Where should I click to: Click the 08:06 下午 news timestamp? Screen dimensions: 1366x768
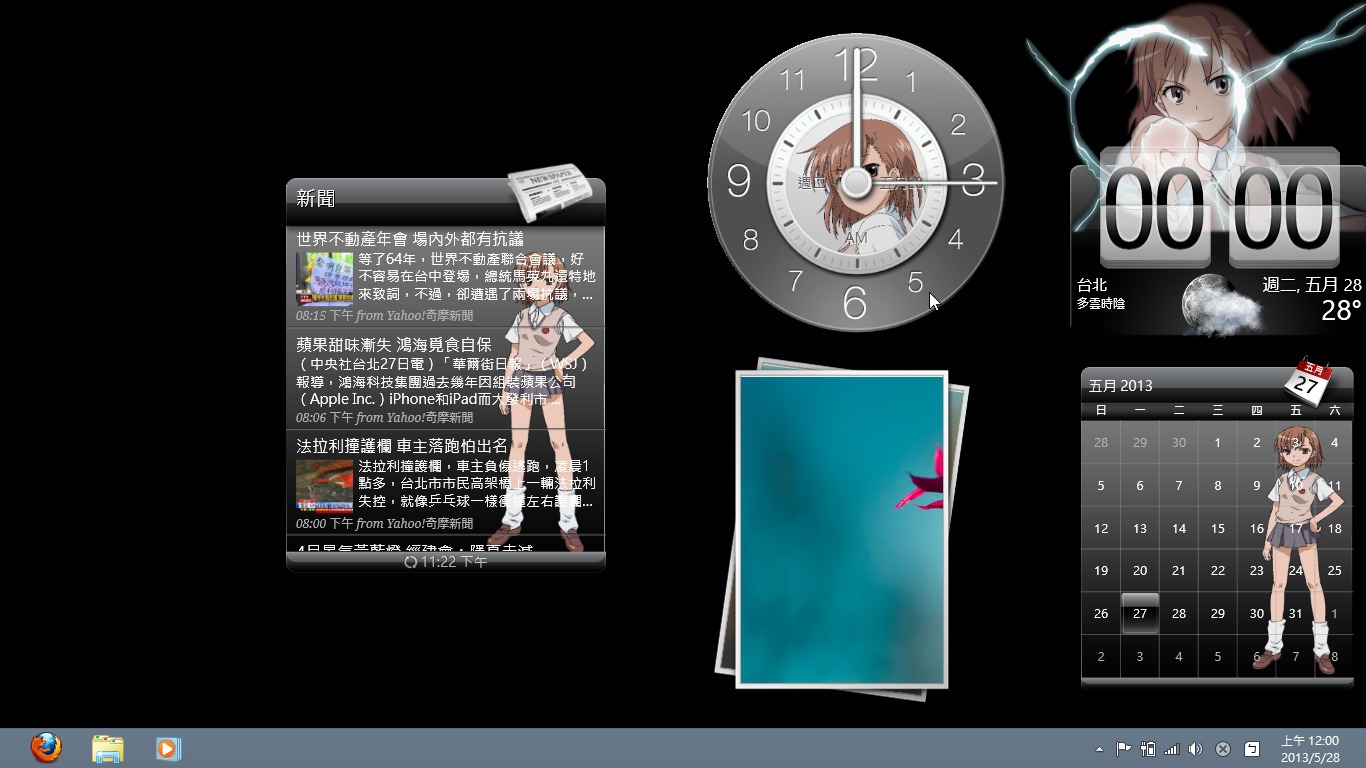click(x=325, y=418)
